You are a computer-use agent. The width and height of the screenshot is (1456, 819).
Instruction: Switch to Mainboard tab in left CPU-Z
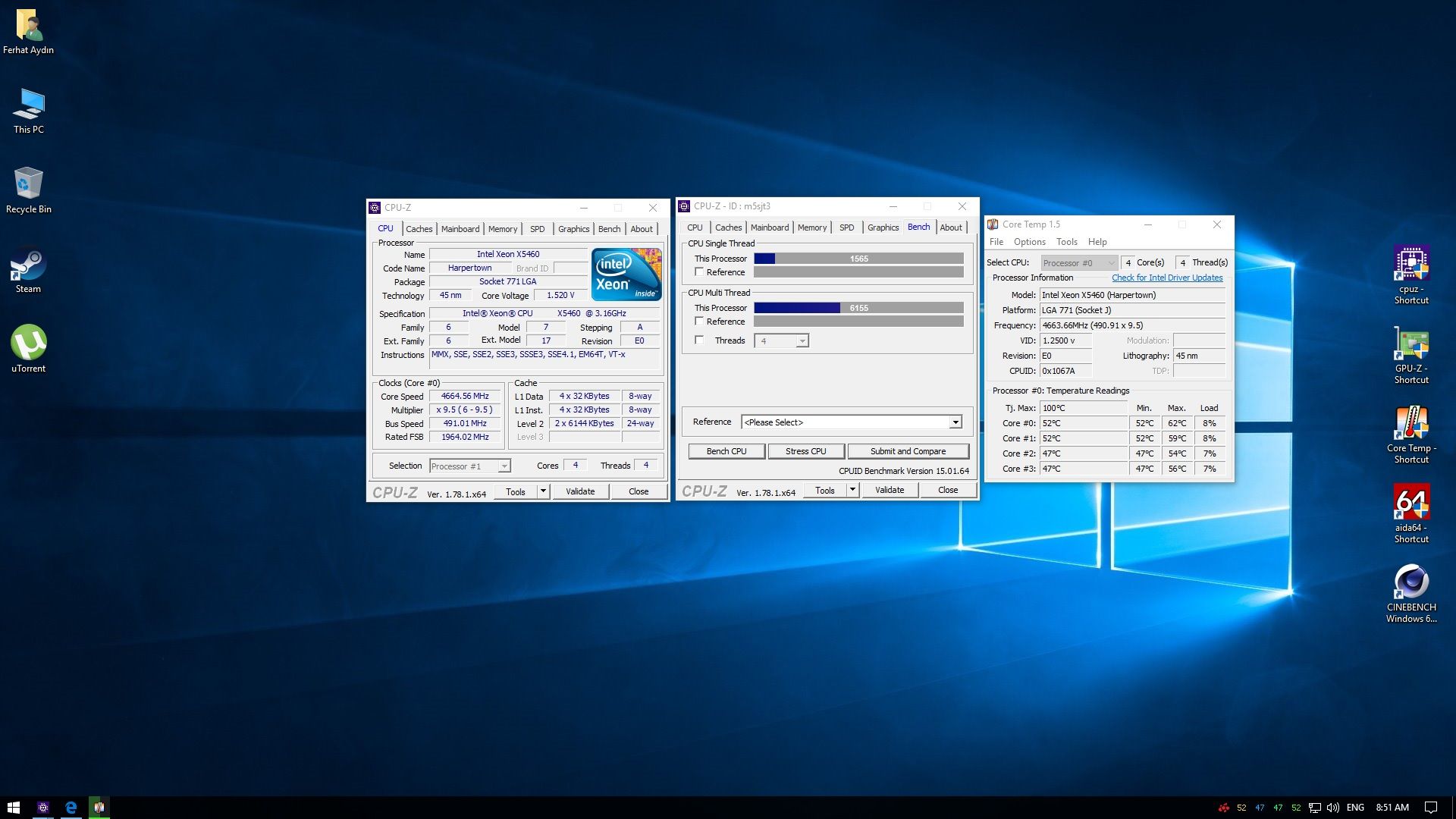pyautogui.click(x=460, y=229)
